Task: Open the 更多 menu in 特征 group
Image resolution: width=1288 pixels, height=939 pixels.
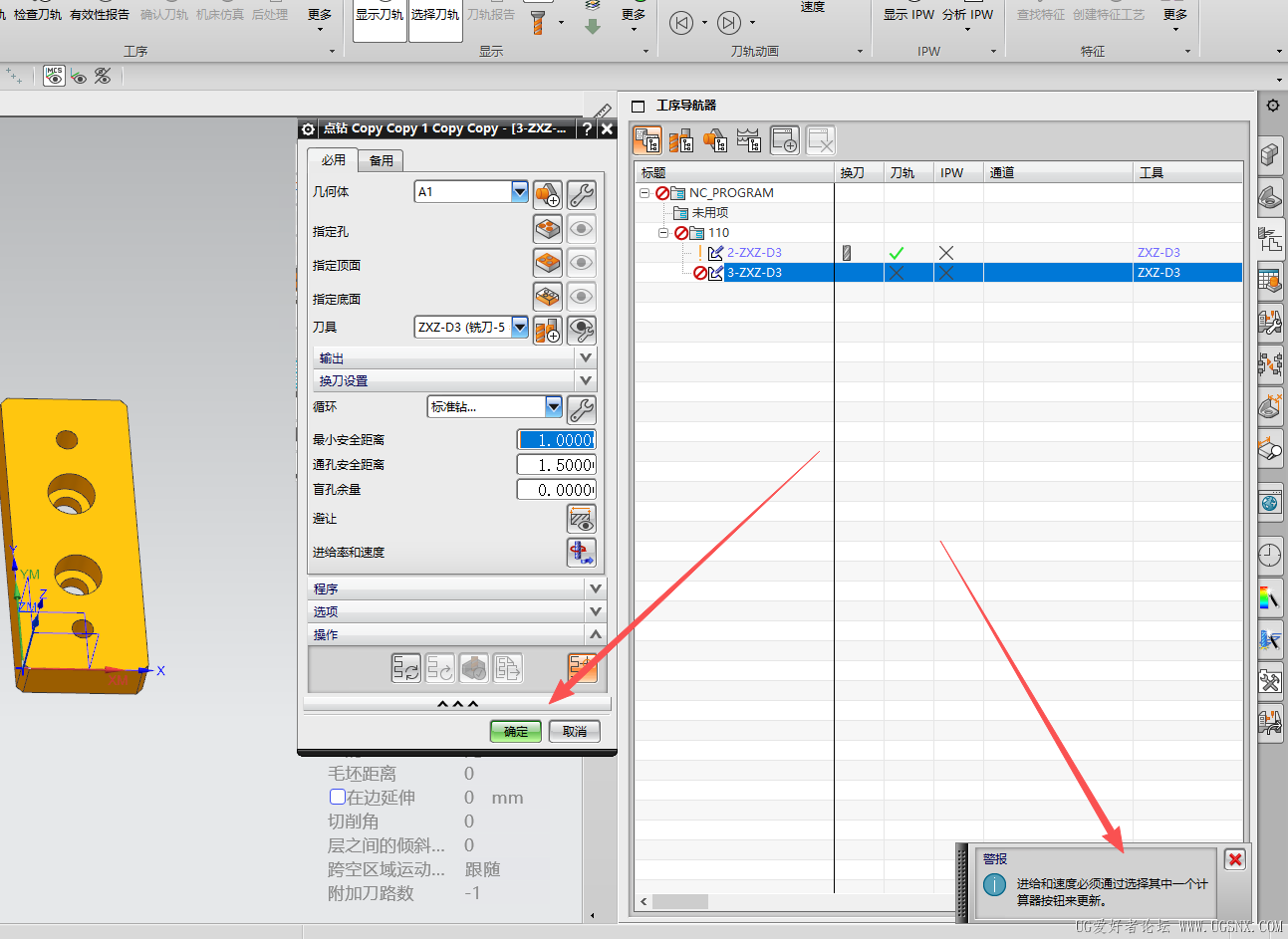Action: coord(1175,18)
